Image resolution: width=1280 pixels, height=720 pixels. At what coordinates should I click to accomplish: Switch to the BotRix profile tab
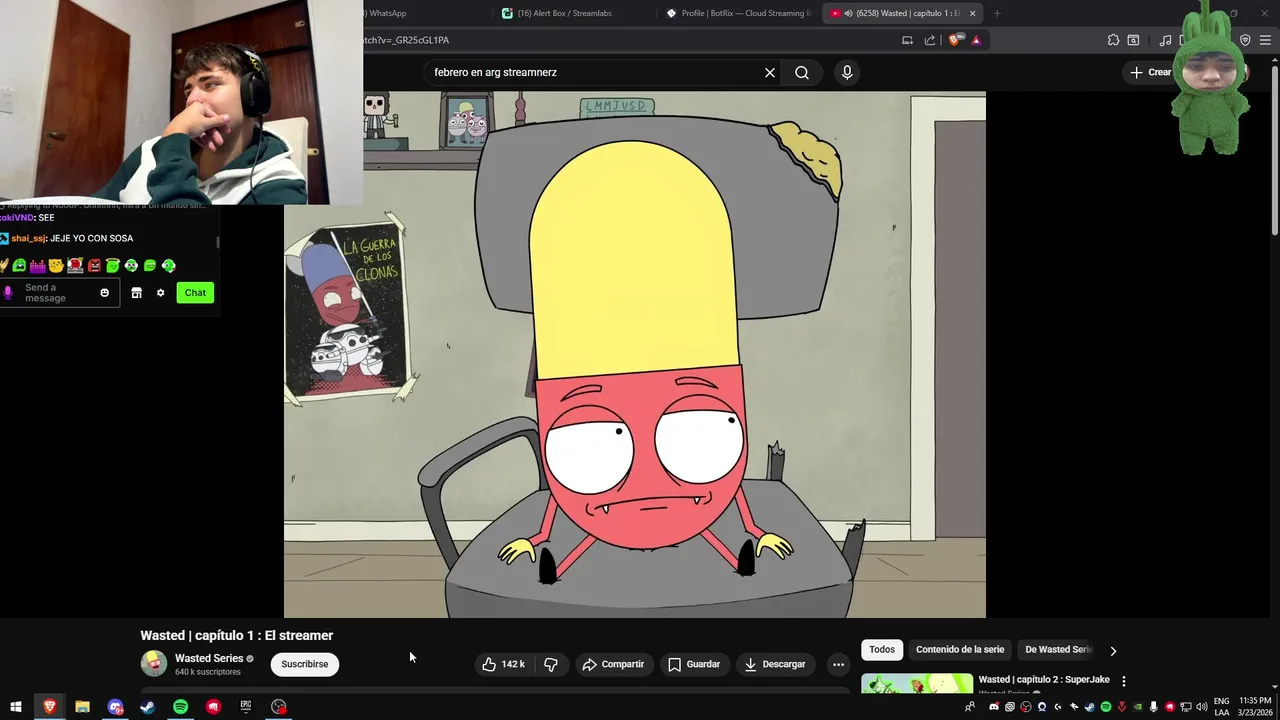(x=740, y=13)
